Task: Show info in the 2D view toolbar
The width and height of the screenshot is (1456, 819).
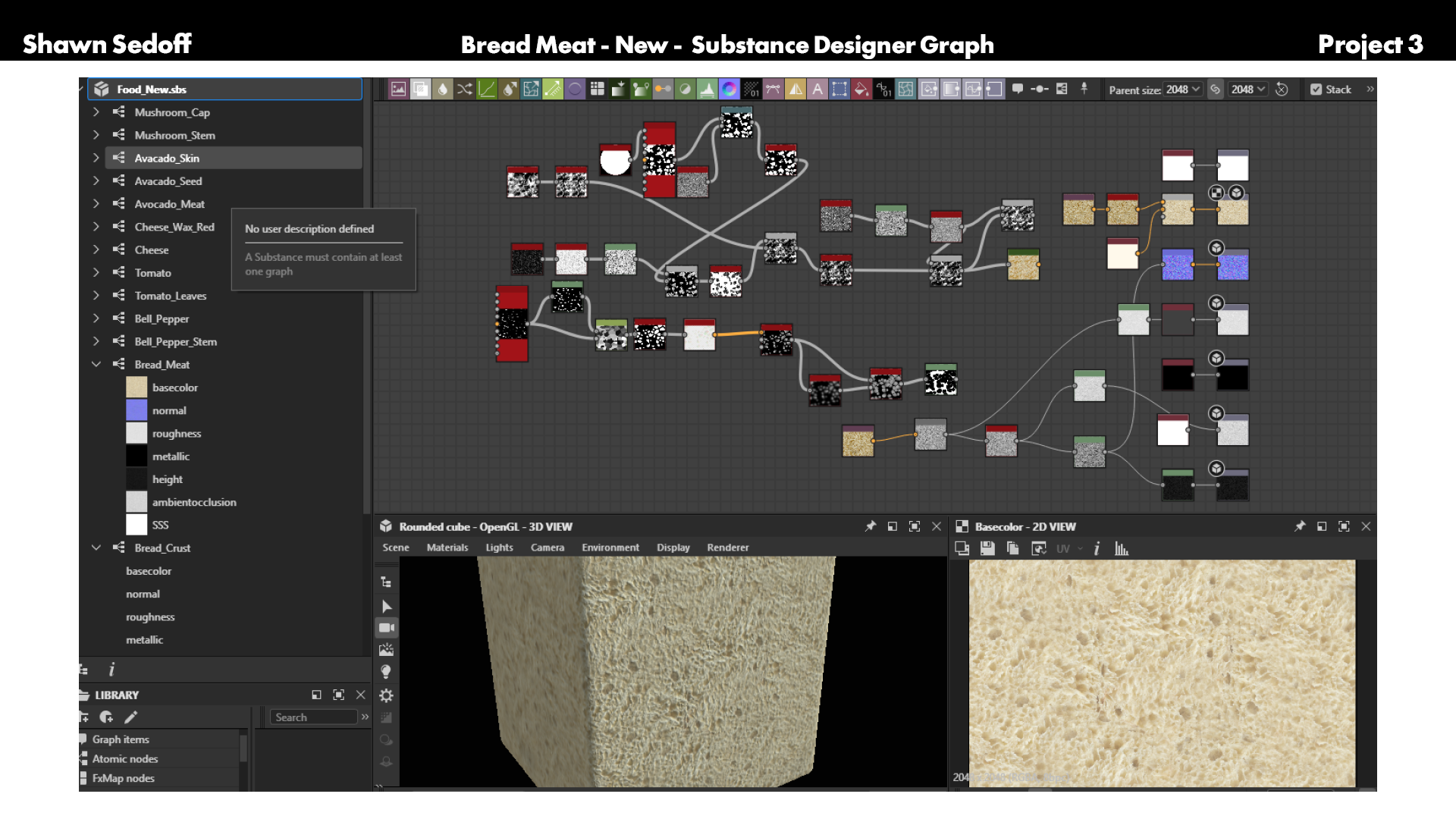Action: pos(1097,548)
